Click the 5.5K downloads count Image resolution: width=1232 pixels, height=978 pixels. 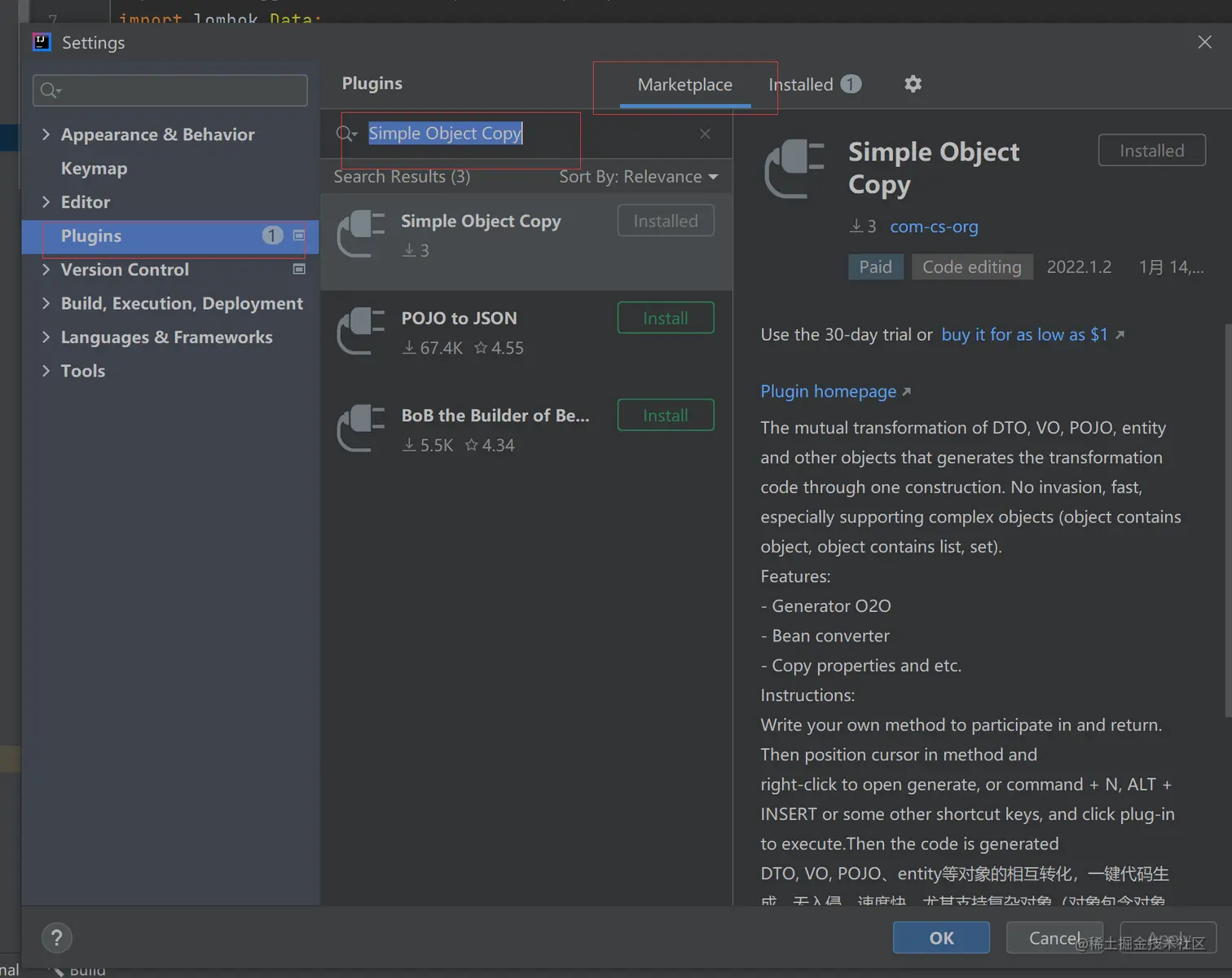(428, 445)
